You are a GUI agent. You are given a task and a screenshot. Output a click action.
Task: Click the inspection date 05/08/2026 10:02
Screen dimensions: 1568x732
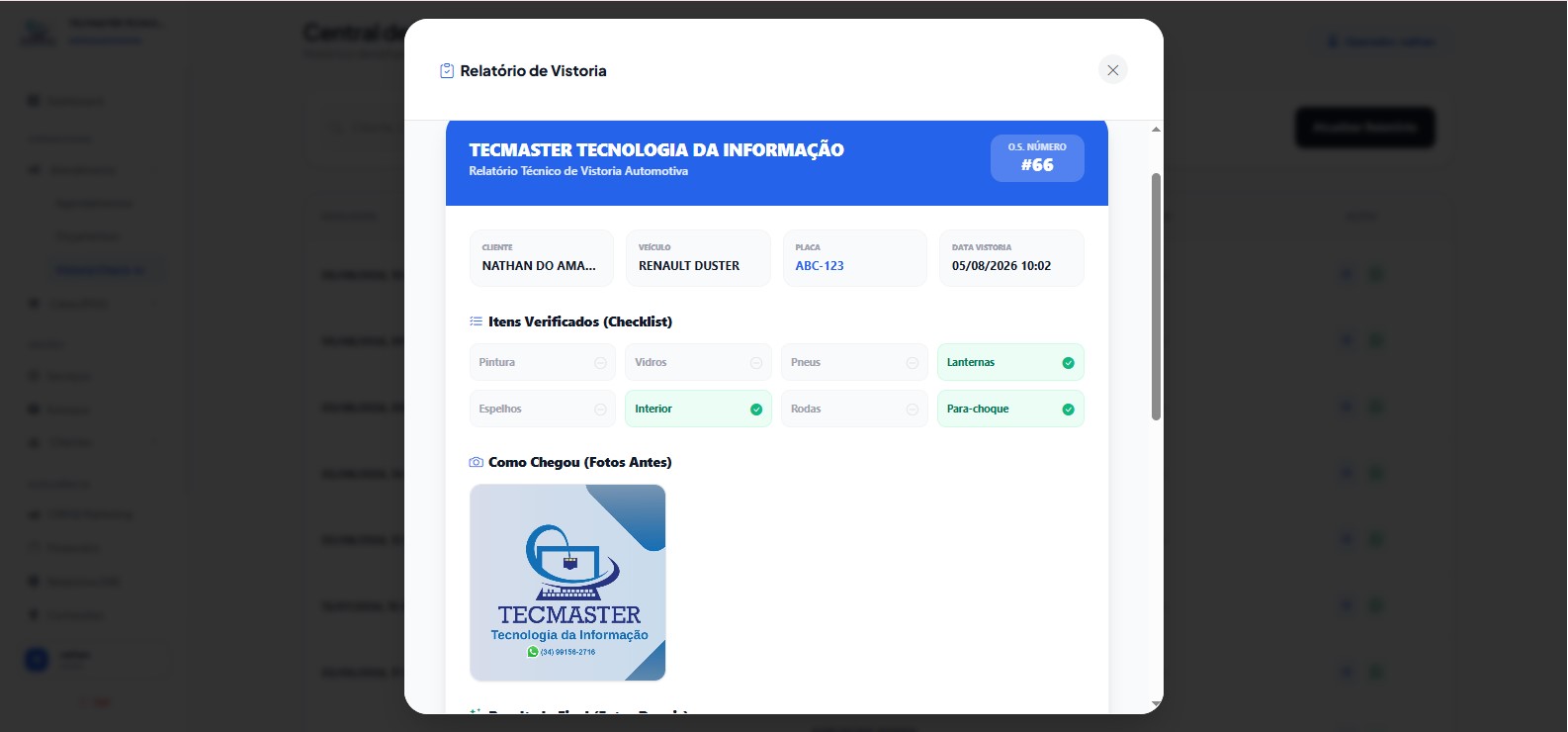pyautogui.click(x=1002, y=266)
